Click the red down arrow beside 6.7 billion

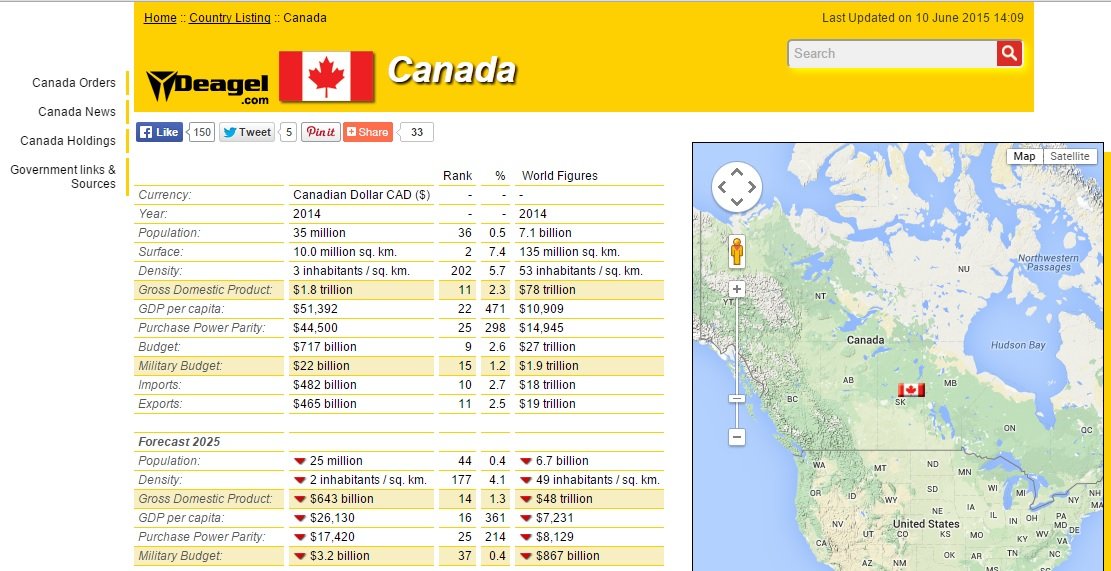526,461
